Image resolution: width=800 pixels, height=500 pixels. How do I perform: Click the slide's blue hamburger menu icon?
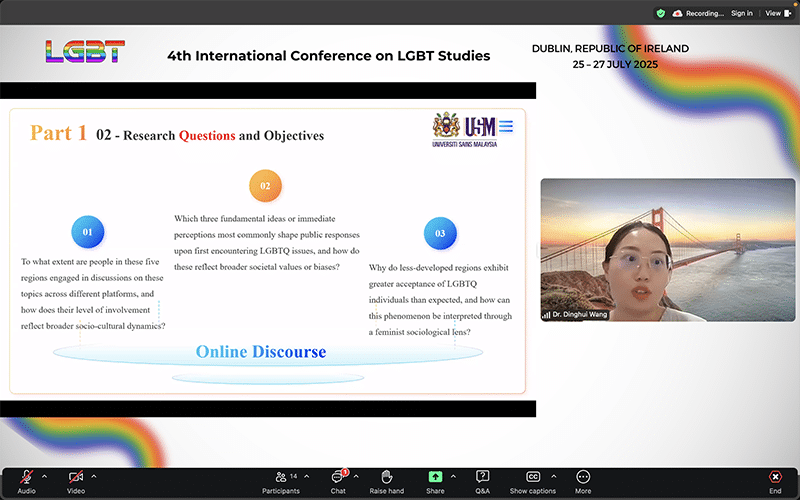point(506,126)
